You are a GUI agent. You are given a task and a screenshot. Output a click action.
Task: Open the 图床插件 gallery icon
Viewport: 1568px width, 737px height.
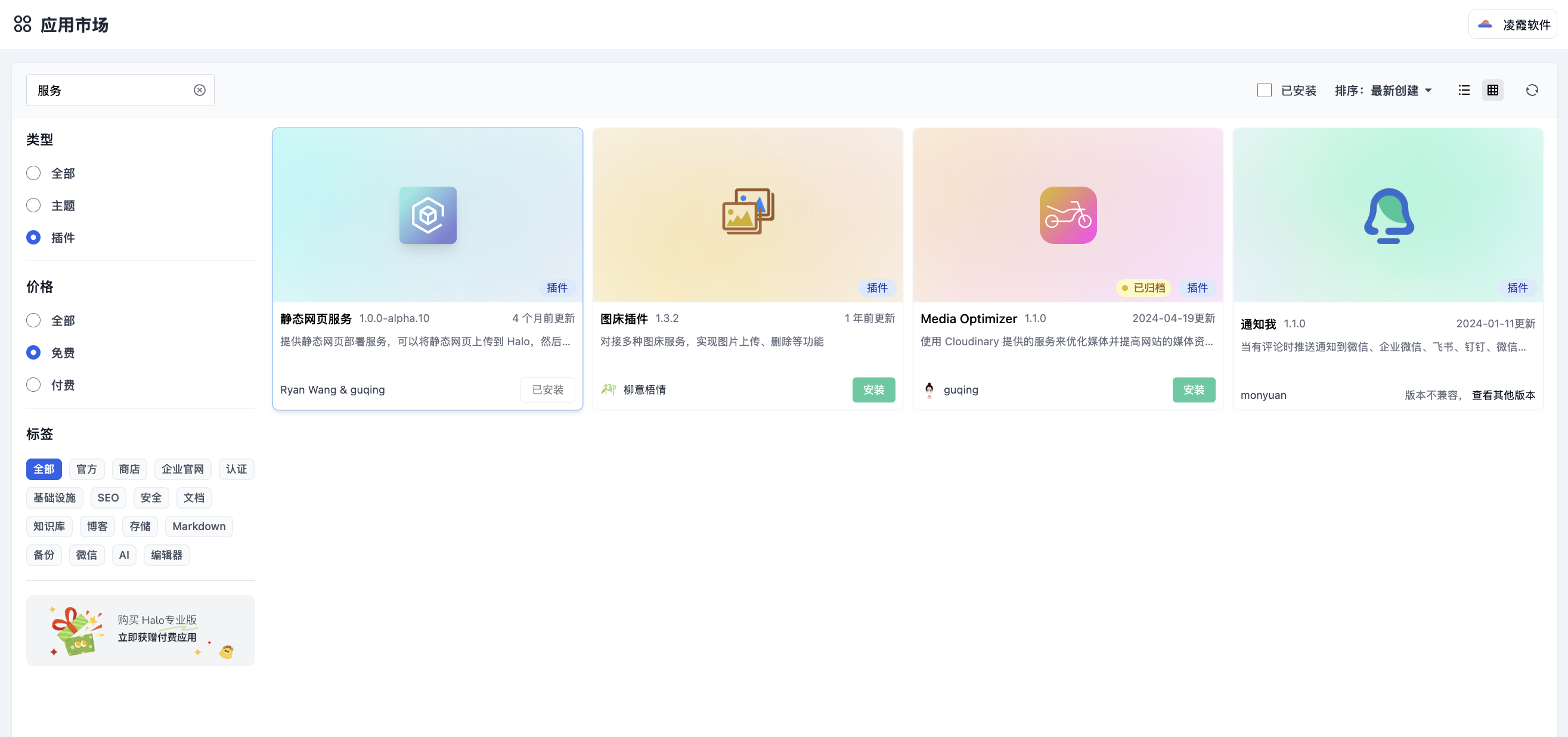(x=748, y=211)
